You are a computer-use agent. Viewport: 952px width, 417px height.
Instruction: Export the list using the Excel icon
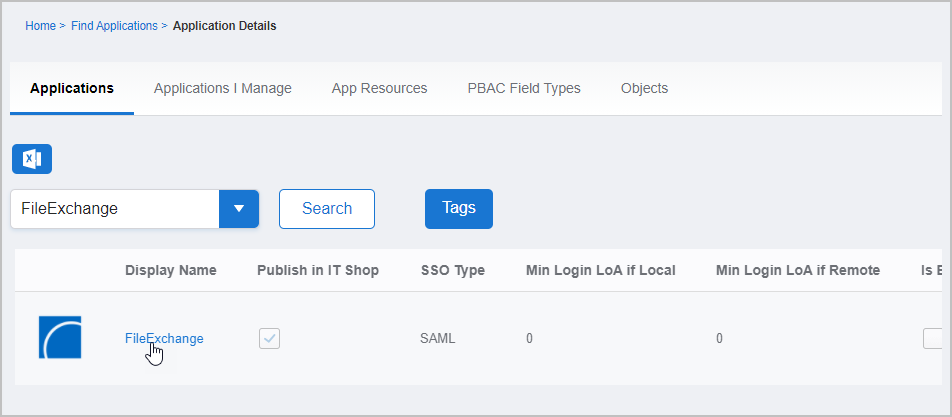(x=32, y=159)
